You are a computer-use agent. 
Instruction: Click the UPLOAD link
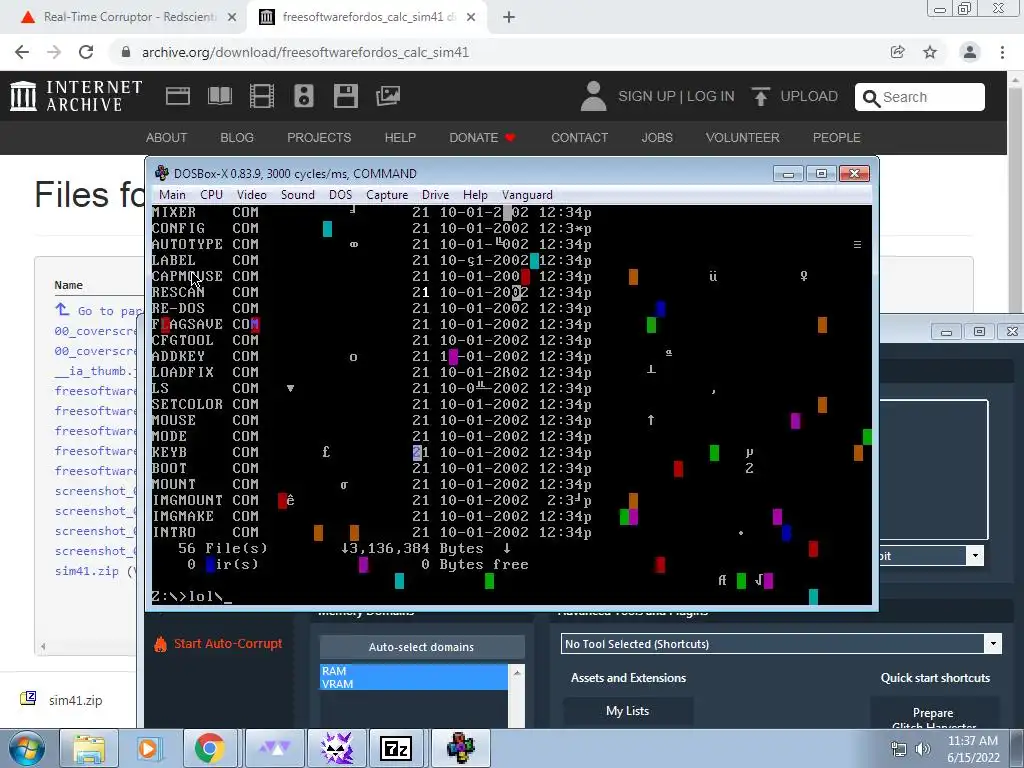808,97
